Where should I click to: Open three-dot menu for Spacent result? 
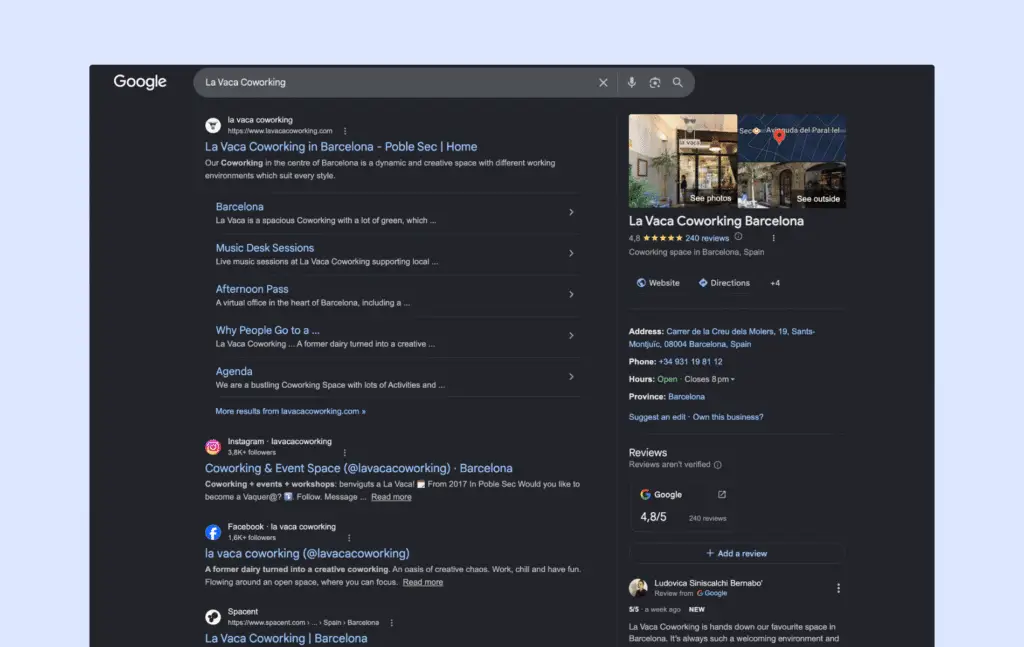[392, 623]
